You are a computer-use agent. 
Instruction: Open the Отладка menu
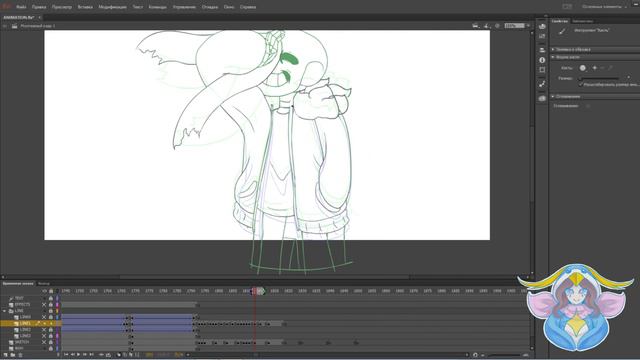click(x=210, y=7)
